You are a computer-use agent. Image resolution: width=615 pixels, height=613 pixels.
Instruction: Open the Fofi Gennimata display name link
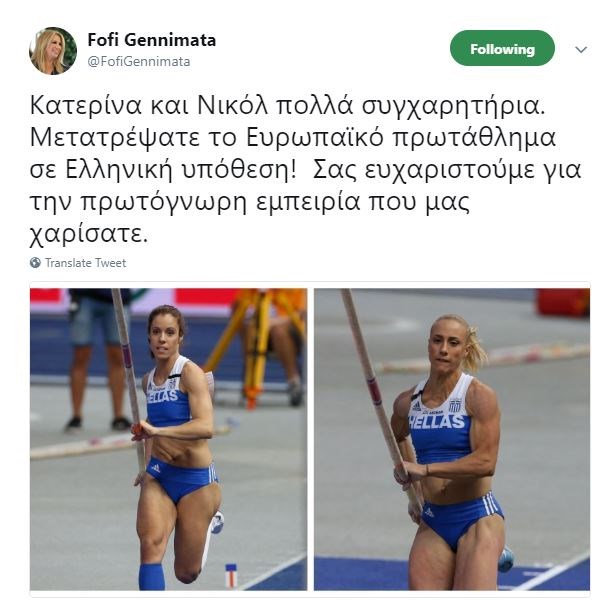tap(151, 40)
